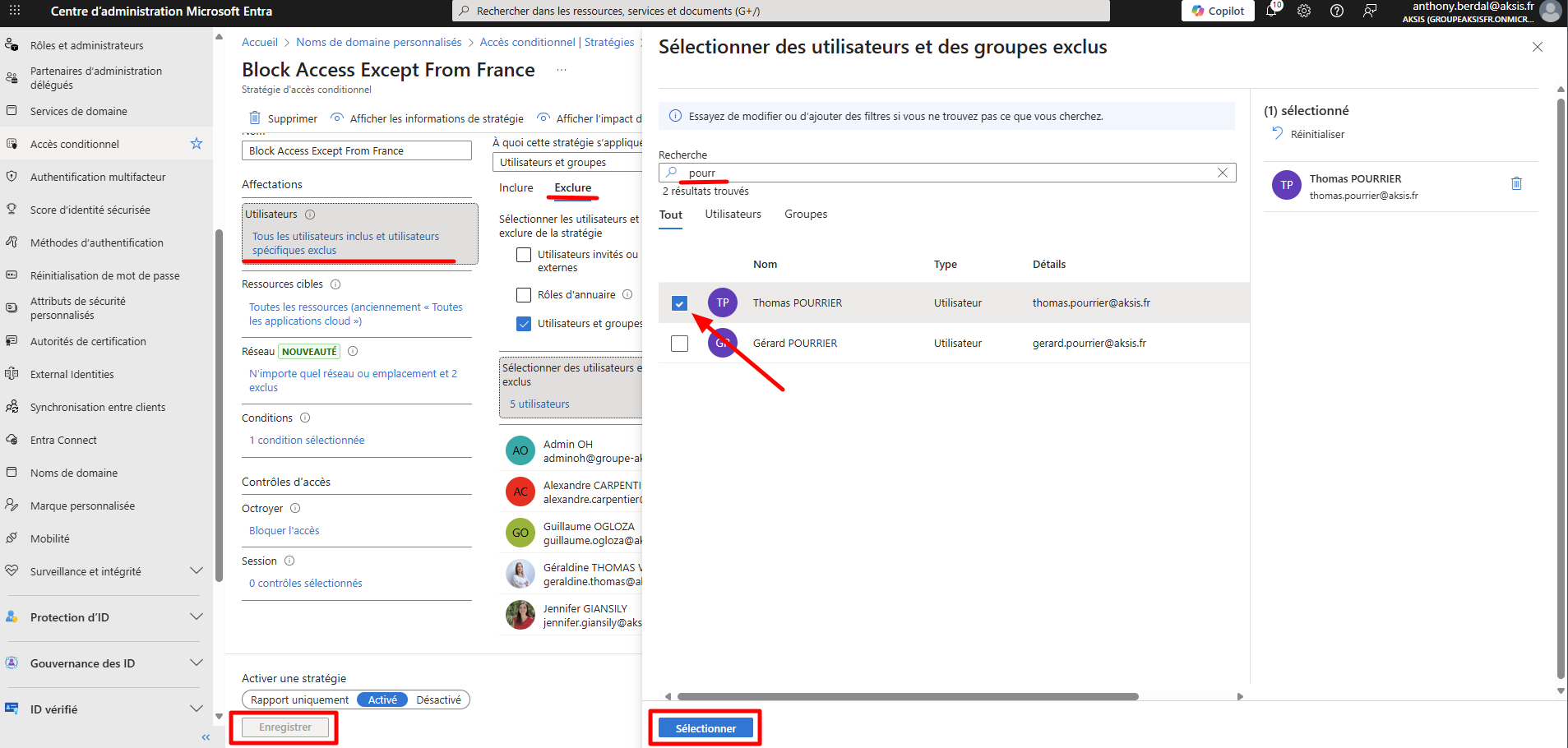Viewport: 1568px width, 748px height.
Task: Open Authentification multifacteur in sidebar
Action: (x=98, y=177)
